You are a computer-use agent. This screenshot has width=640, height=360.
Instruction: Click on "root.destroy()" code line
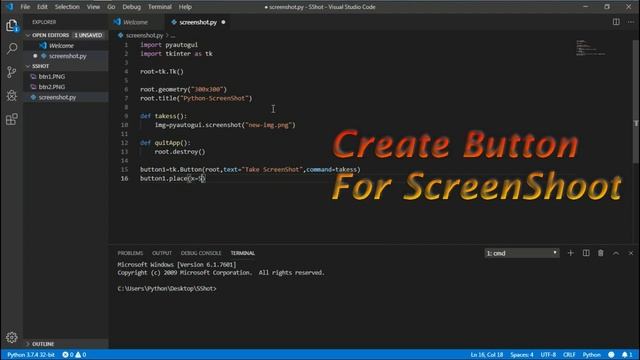coord(180,151)
